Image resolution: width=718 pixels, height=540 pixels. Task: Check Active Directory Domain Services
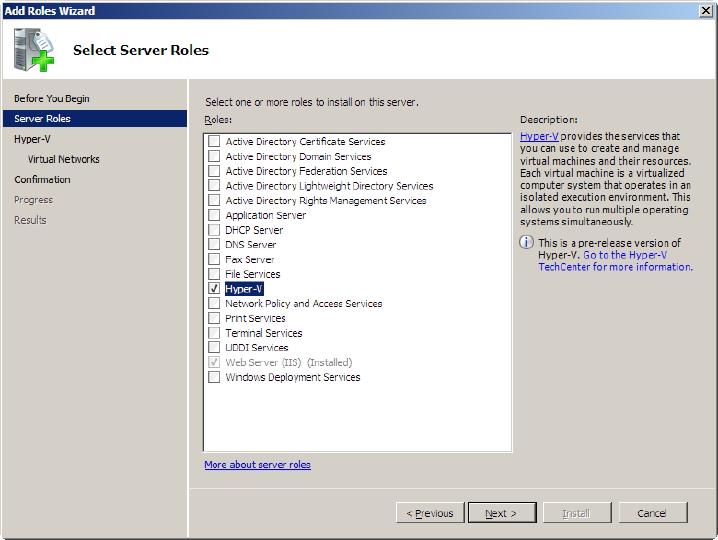click(x=214, y=156)
